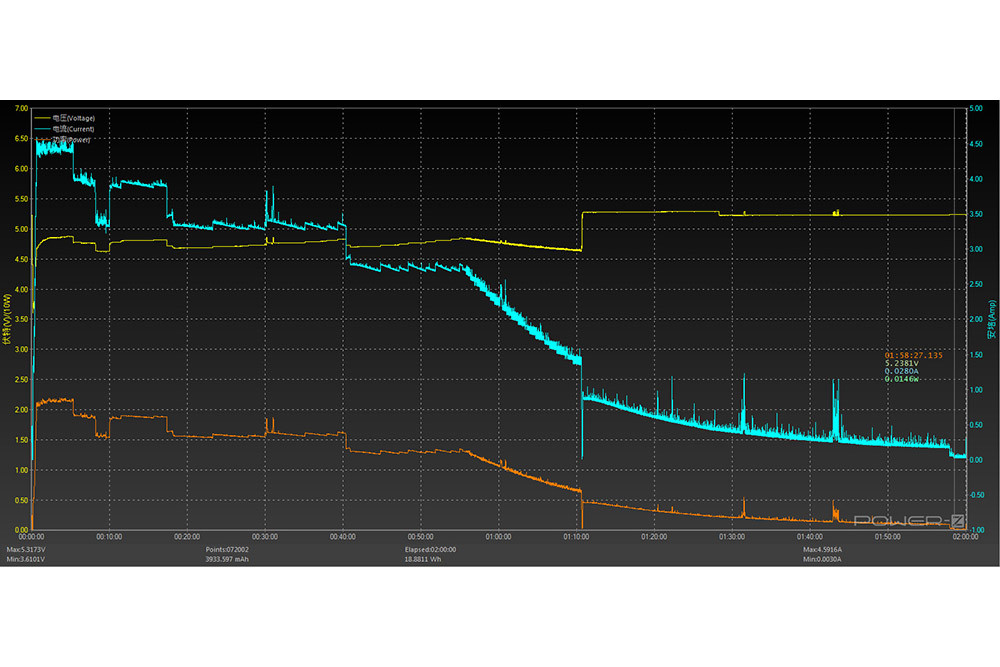Image resolution: width=1000 pixels, height=667 pixels.
Task: Select the 0.0146W cursor power value
Action: coord(904,379)
